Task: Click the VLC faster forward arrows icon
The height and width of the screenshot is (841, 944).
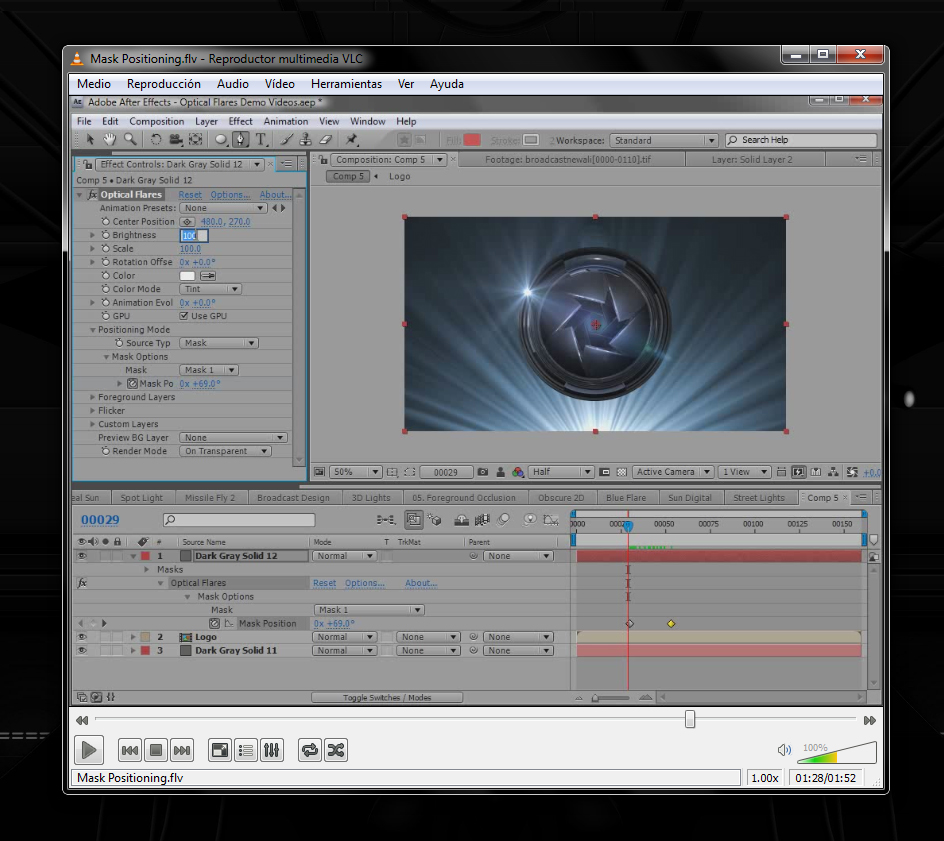Action: (870, 720)
